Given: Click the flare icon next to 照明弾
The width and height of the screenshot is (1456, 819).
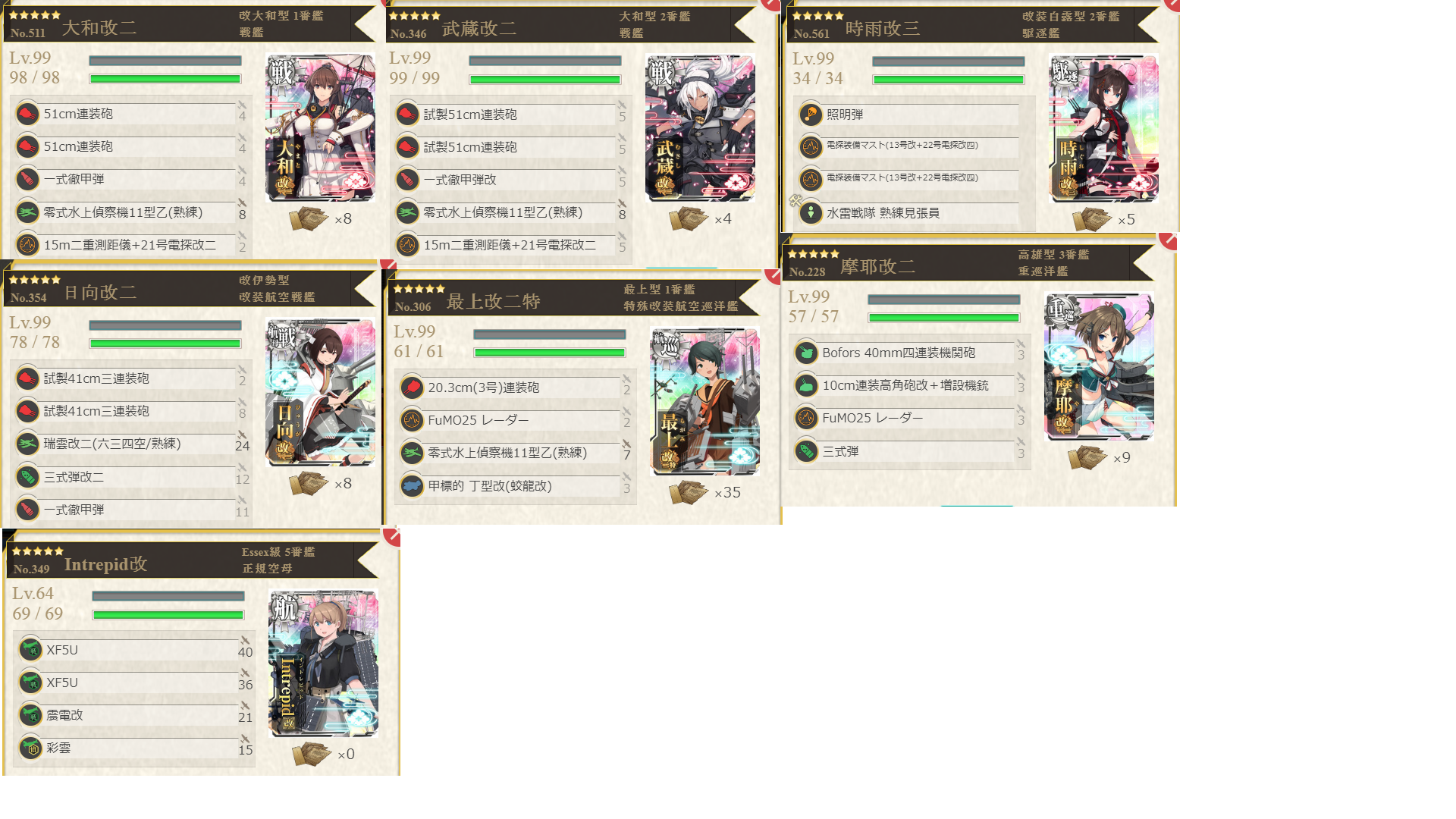Looking at the screenshot, I should [x=811, y=115].
